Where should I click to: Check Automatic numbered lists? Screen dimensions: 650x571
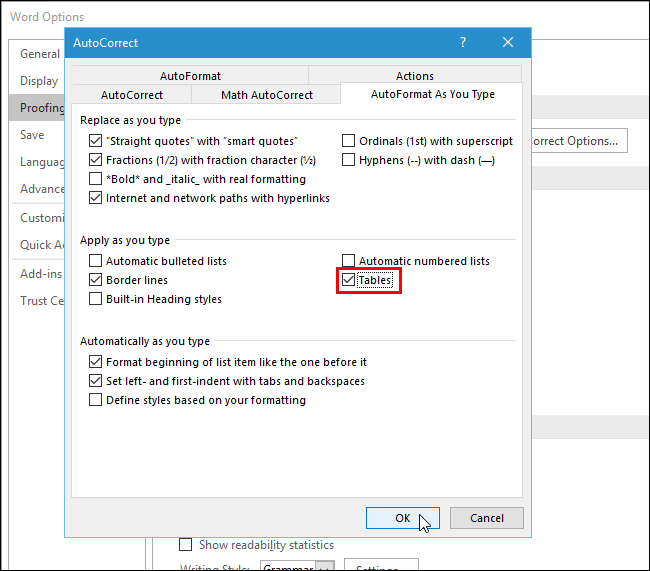coord(348,261)
